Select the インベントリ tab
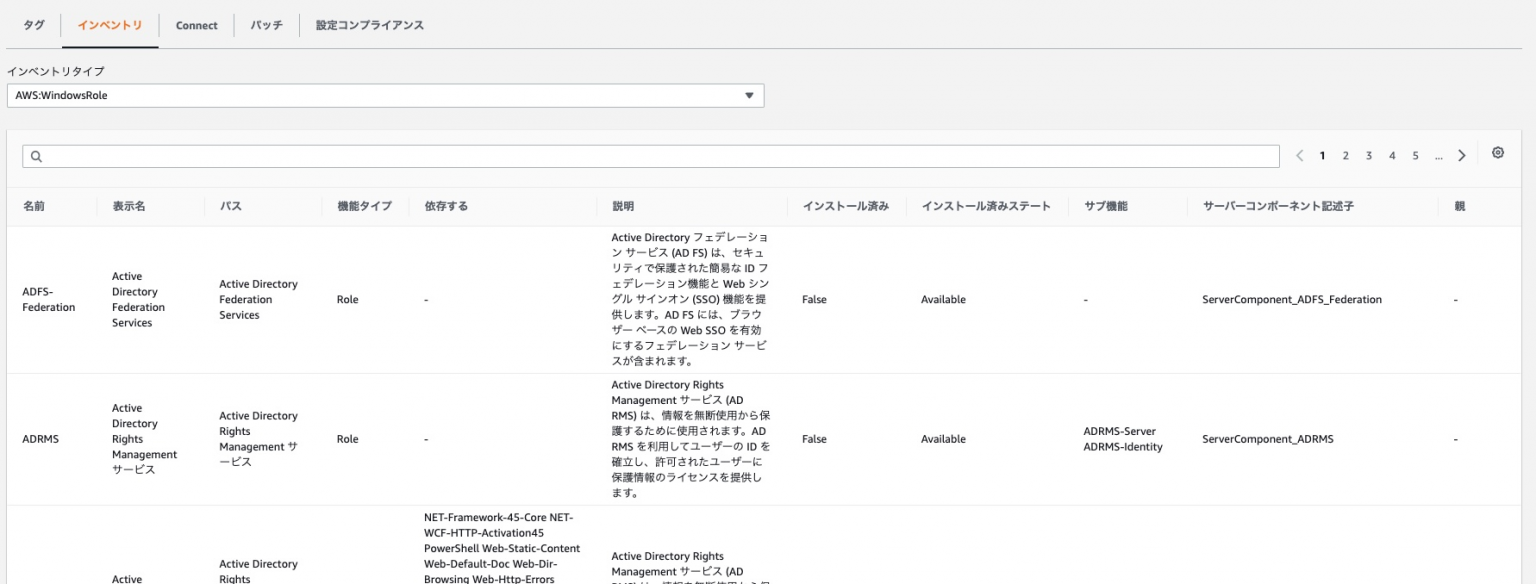The image size is (1536, 584). point(110,25)
